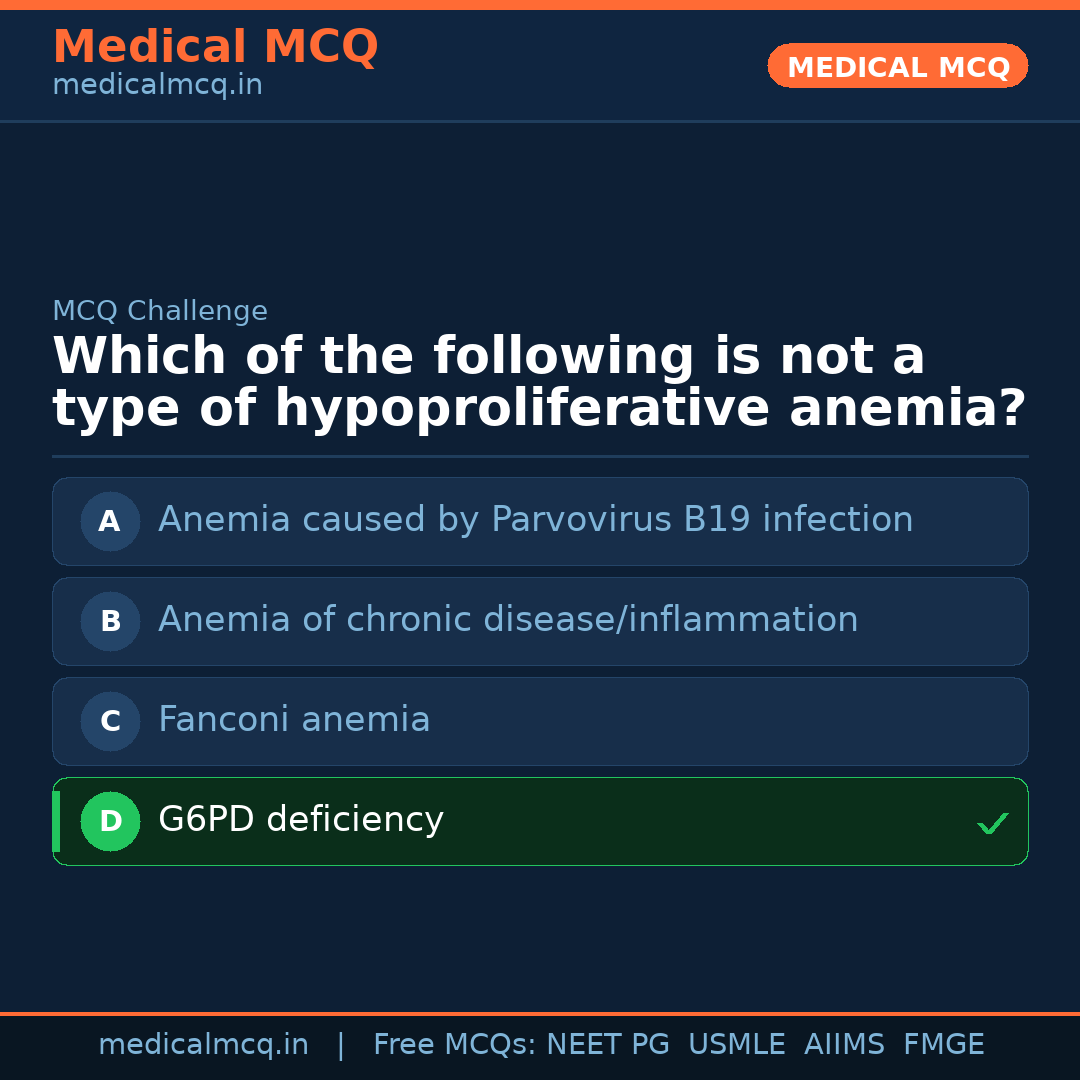Select 'FMGE' in the footer
Image resolution: width=1080 pixels, height=1080 pixels.
[x=943, y=1045]
